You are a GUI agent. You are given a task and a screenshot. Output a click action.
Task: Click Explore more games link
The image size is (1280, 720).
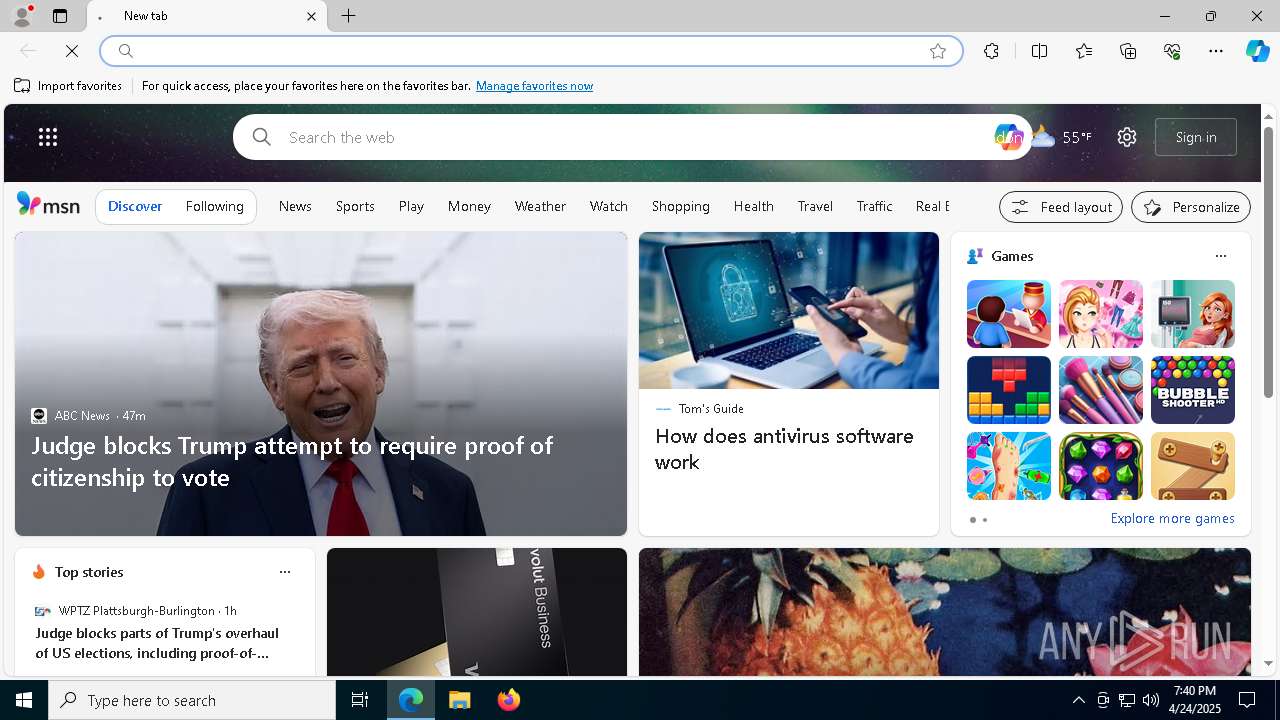coord(1172,519)
